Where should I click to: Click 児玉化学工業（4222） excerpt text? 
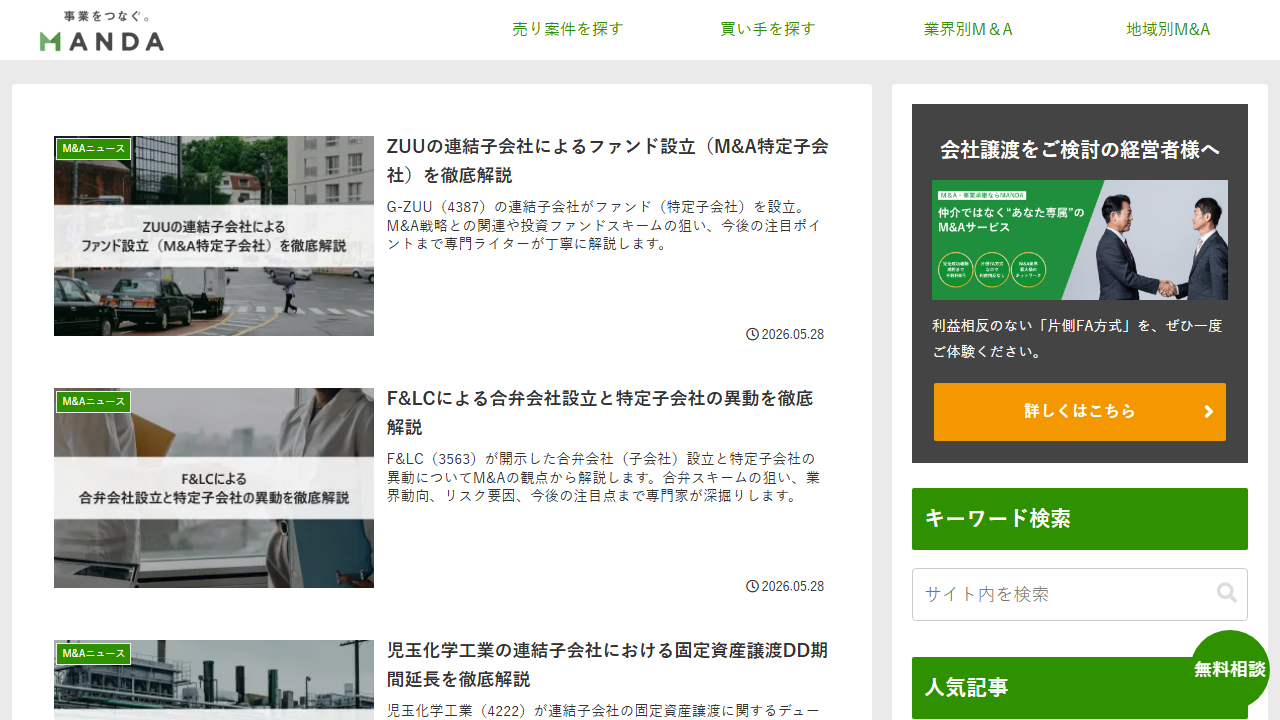(603, 711)
